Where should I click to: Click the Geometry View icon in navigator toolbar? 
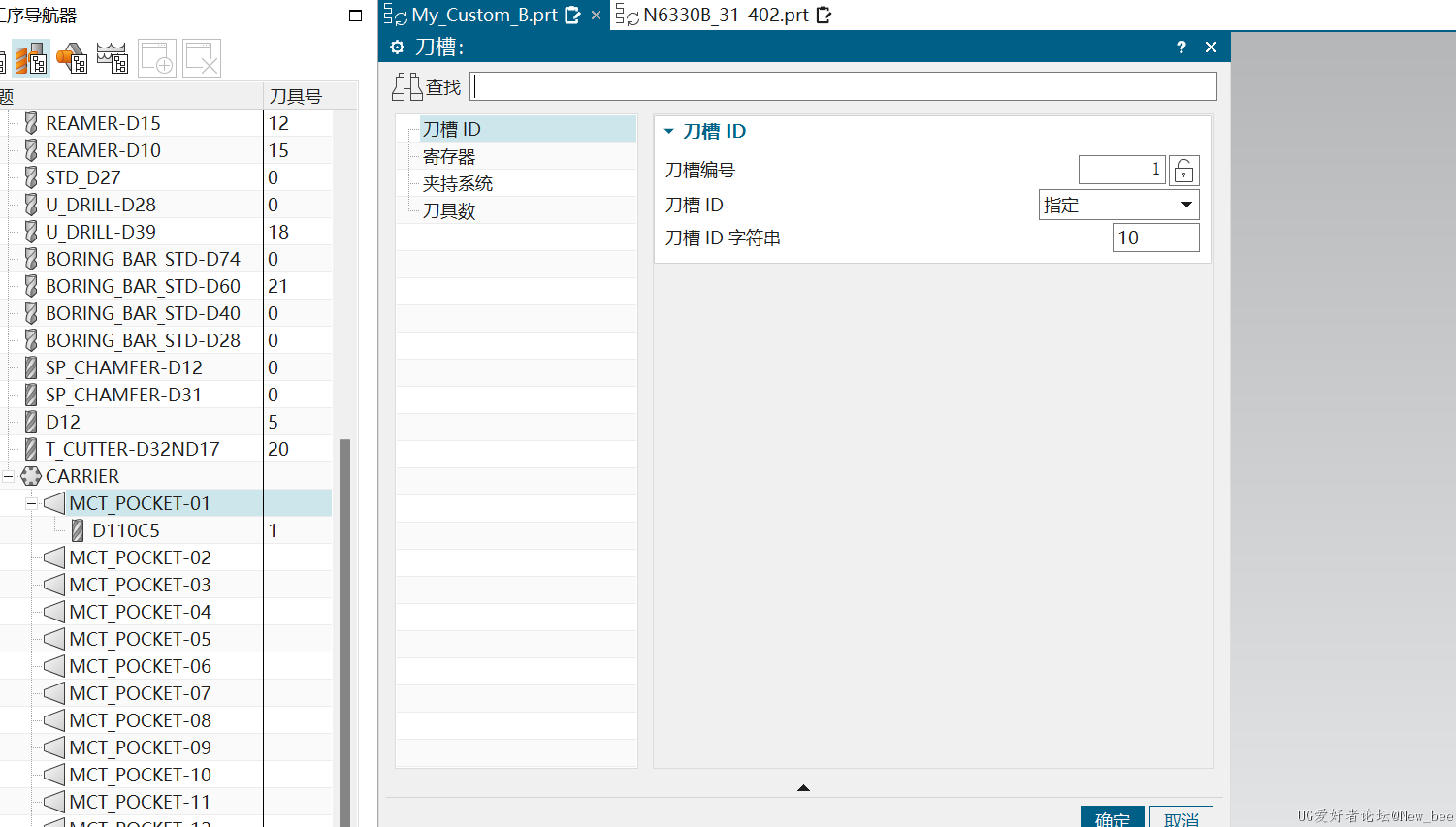[x=72, y=58]
